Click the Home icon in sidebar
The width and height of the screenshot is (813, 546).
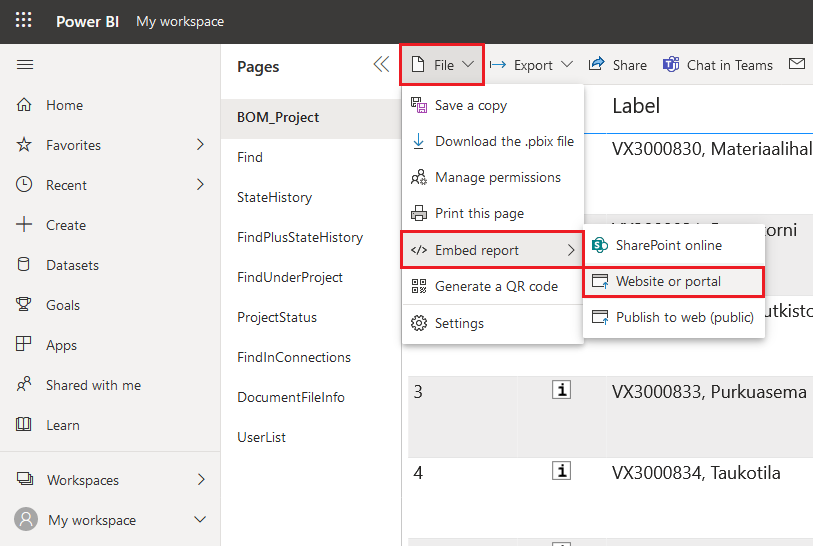point(25,105)
